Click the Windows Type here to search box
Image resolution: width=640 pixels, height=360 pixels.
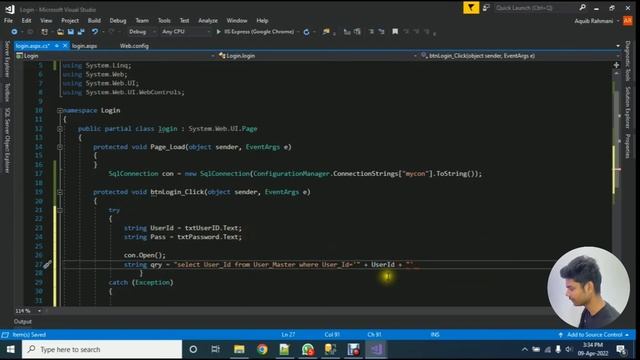click(102, 349)
